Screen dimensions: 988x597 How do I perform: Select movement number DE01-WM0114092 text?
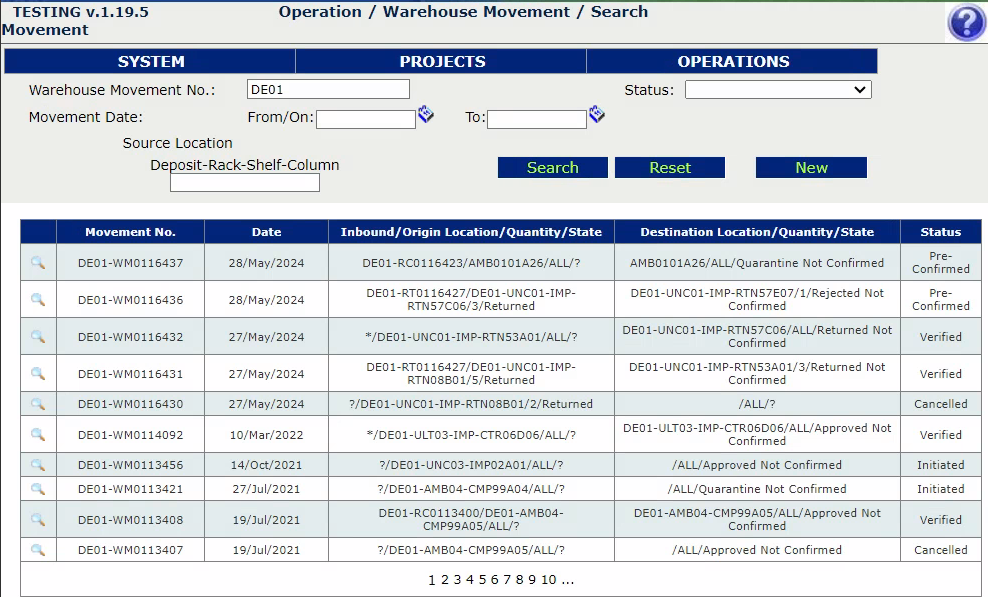click(x=130, y=435)
